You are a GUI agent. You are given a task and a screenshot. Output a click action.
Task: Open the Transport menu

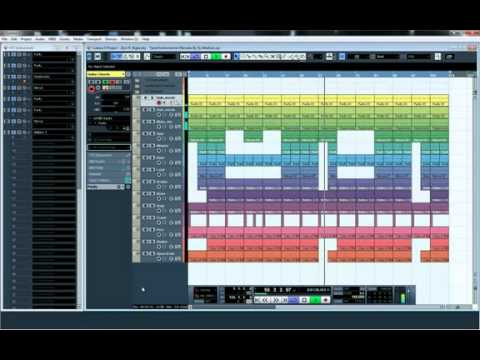coord(94,39)
